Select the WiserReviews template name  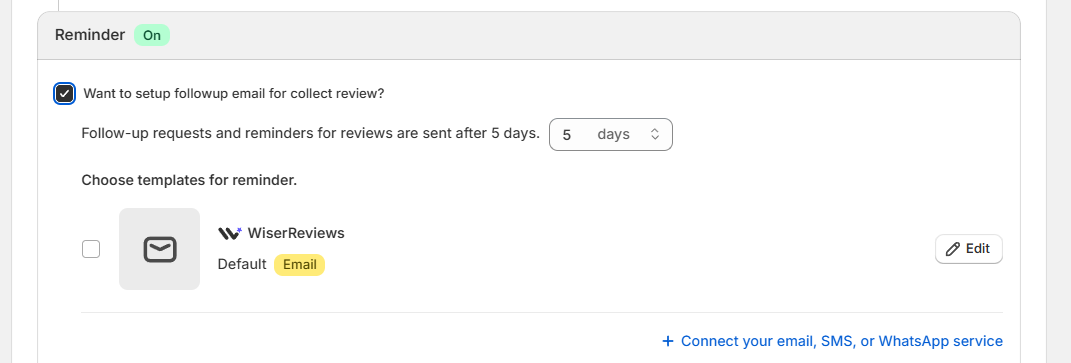(296, 233)
